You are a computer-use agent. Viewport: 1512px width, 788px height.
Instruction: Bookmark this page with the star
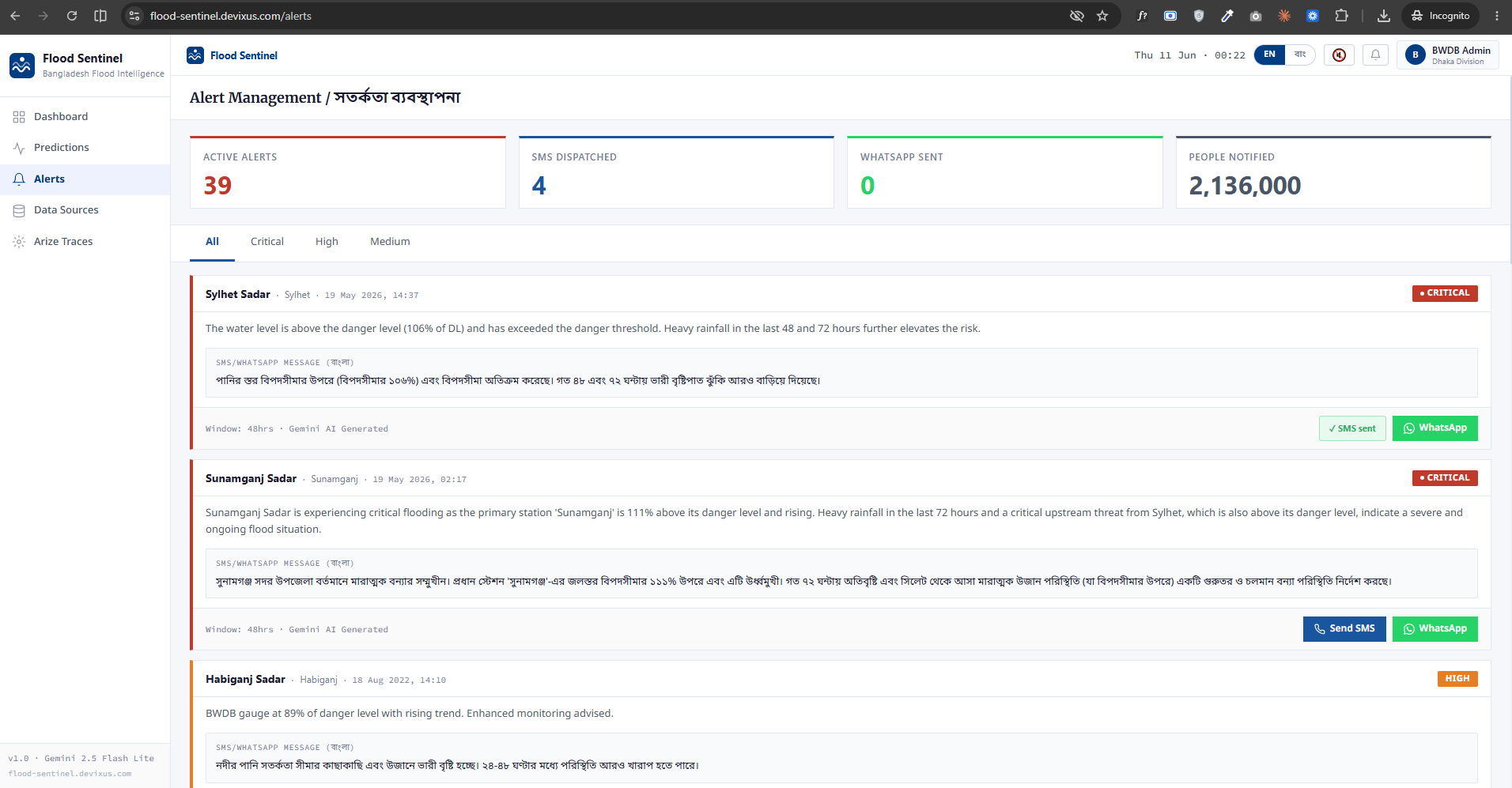coord(1102,16)
